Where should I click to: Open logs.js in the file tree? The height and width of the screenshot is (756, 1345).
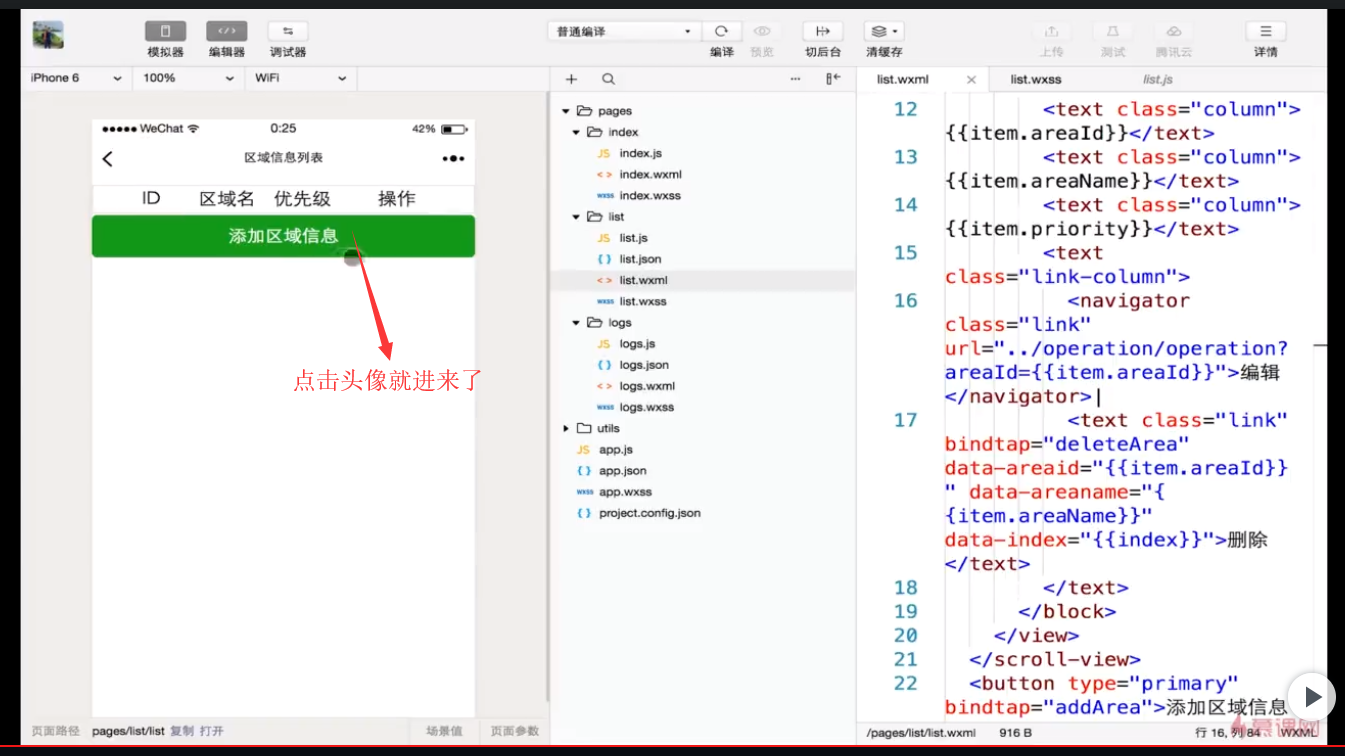click(637, 344)
